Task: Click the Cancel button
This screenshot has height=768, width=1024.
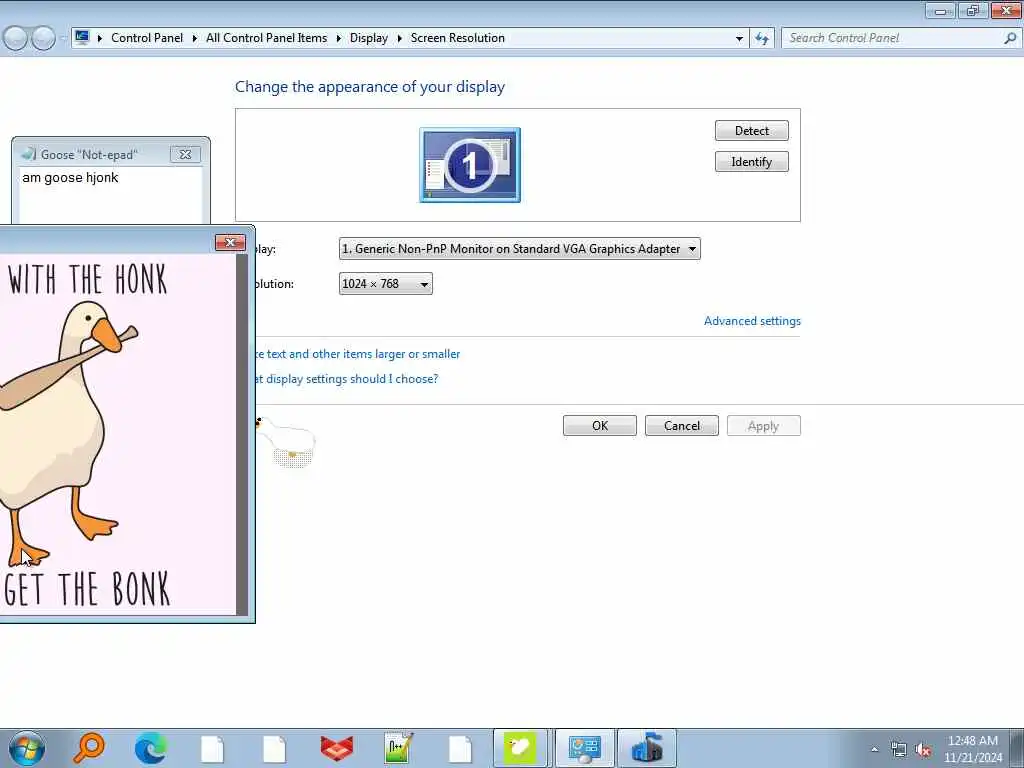Action: point(682,426)
